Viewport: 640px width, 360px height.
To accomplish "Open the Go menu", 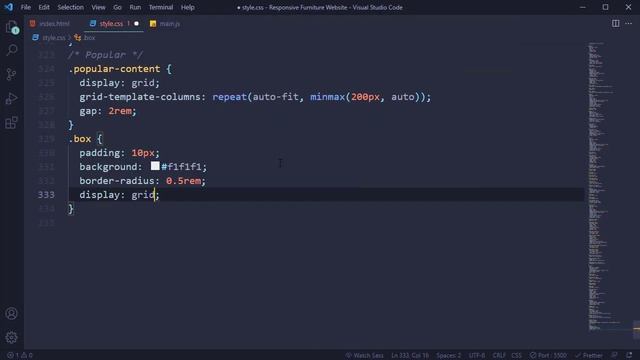I will [x=118, y=7].
